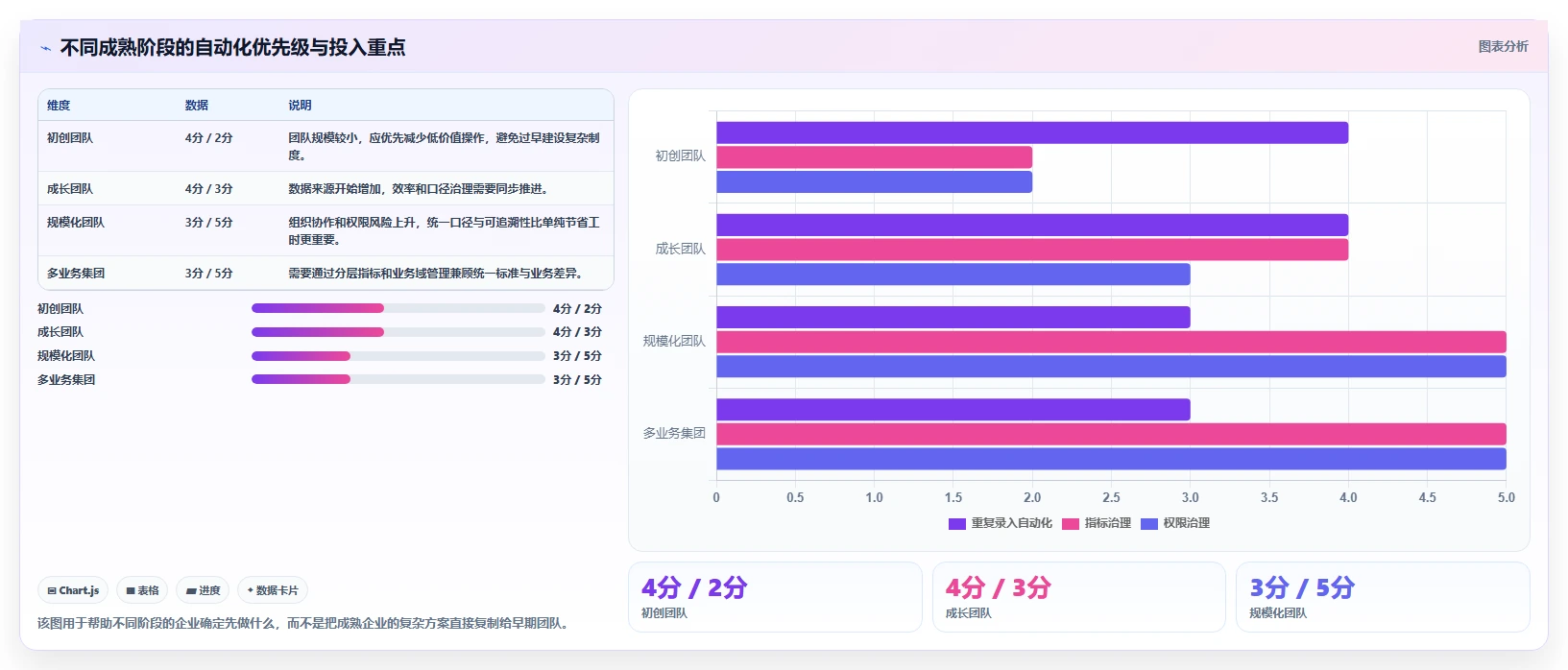Click the pink bar for 规模化团队
1568x670 pixels.
click(1111, 342)
